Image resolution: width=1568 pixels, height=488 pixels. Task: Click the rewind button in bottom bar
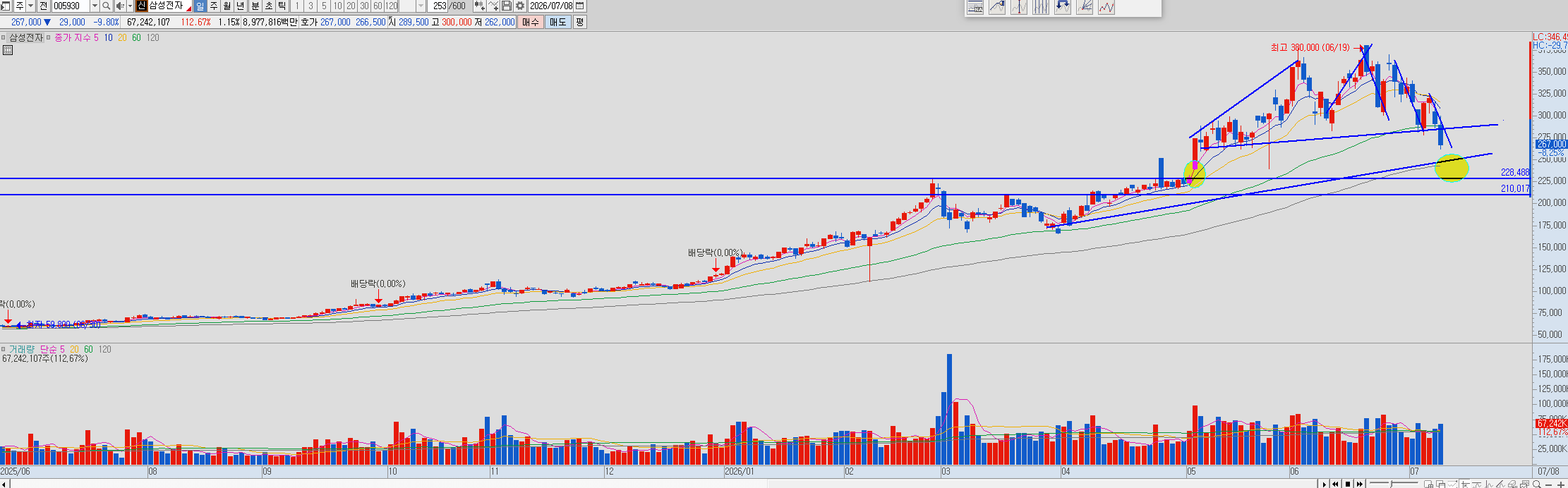(1335, 484)
